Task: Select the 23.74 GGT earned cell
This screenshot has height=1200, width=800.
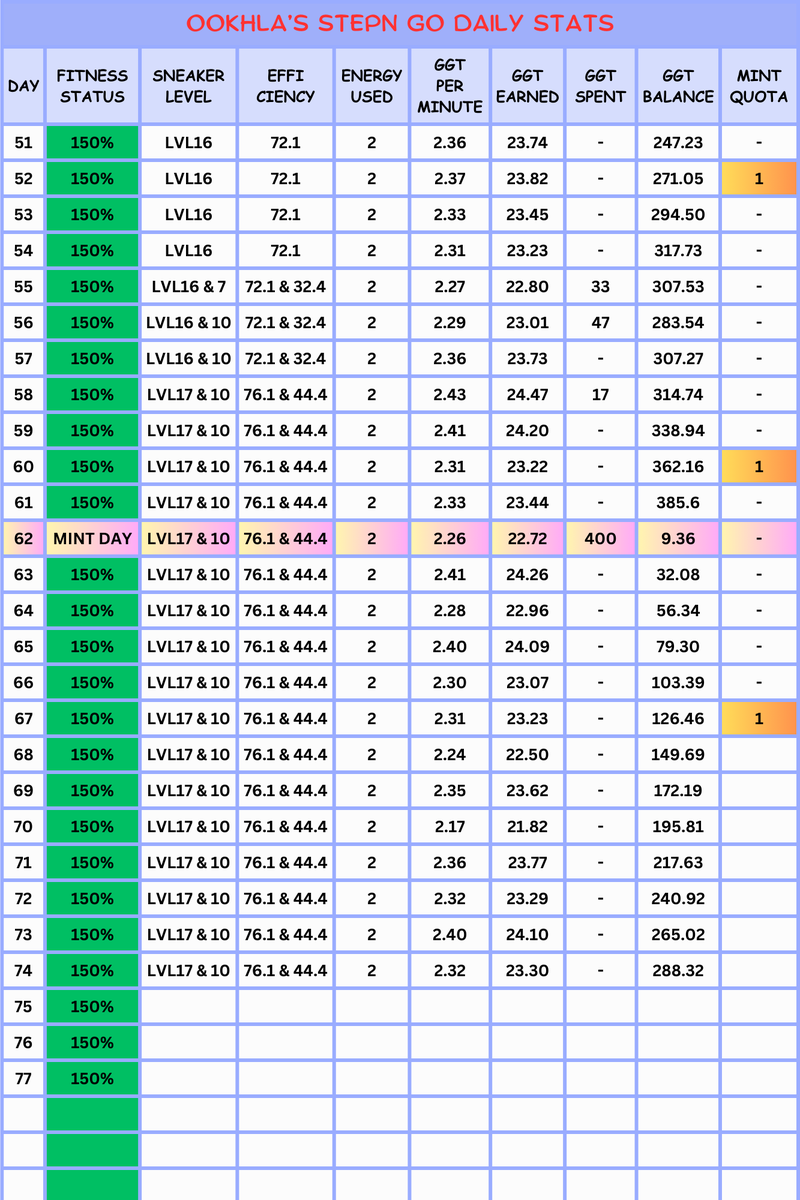Action: click(x=527, y=143)
